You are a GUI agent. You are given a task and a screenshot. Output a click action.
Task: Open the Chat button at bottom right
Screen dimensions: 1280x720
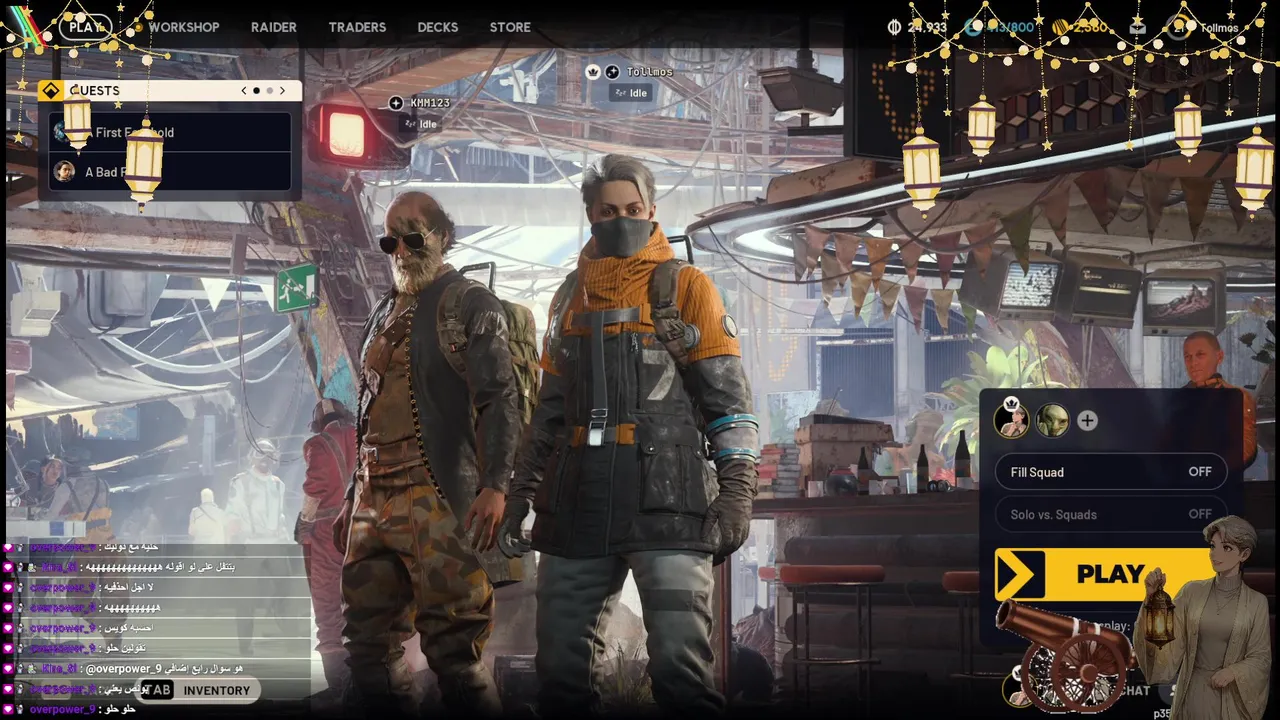point(1134,690)
